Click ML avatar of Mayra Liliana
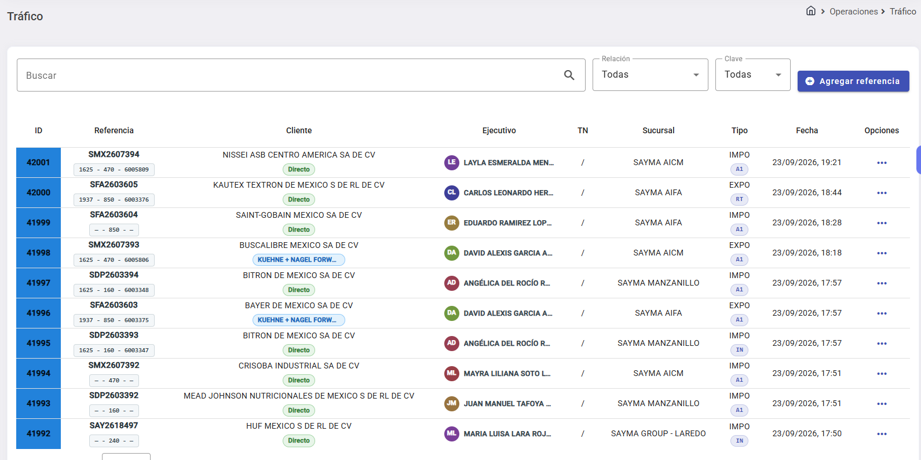This screenshot has height=460, width=921. tap(451, 374)
